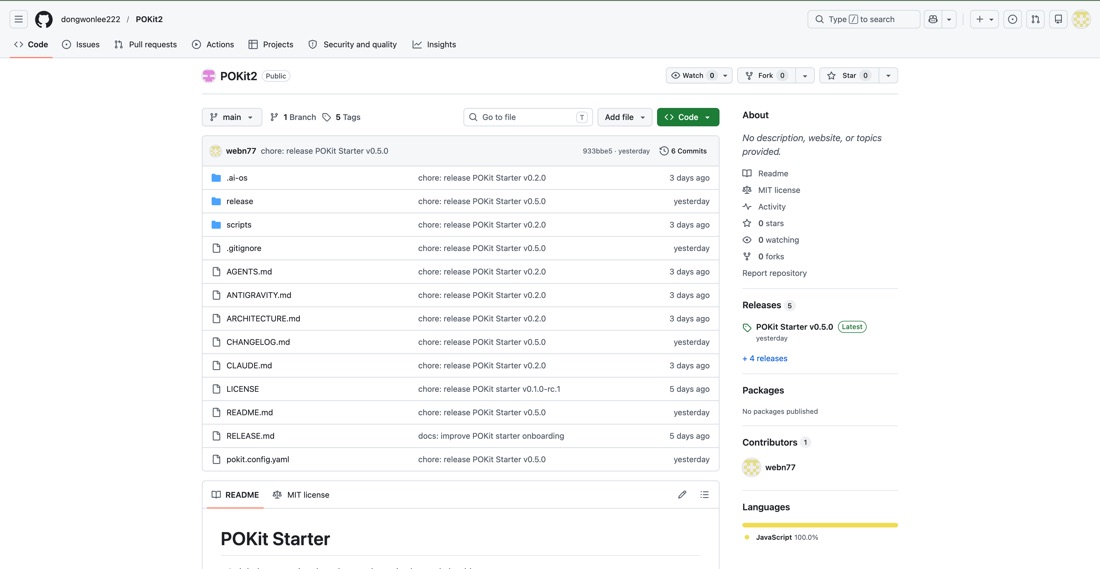Click the webn77 contributor avatar
Image resolution: width=1100 pixels, height=569 pixels.
[x=751, y=467]
